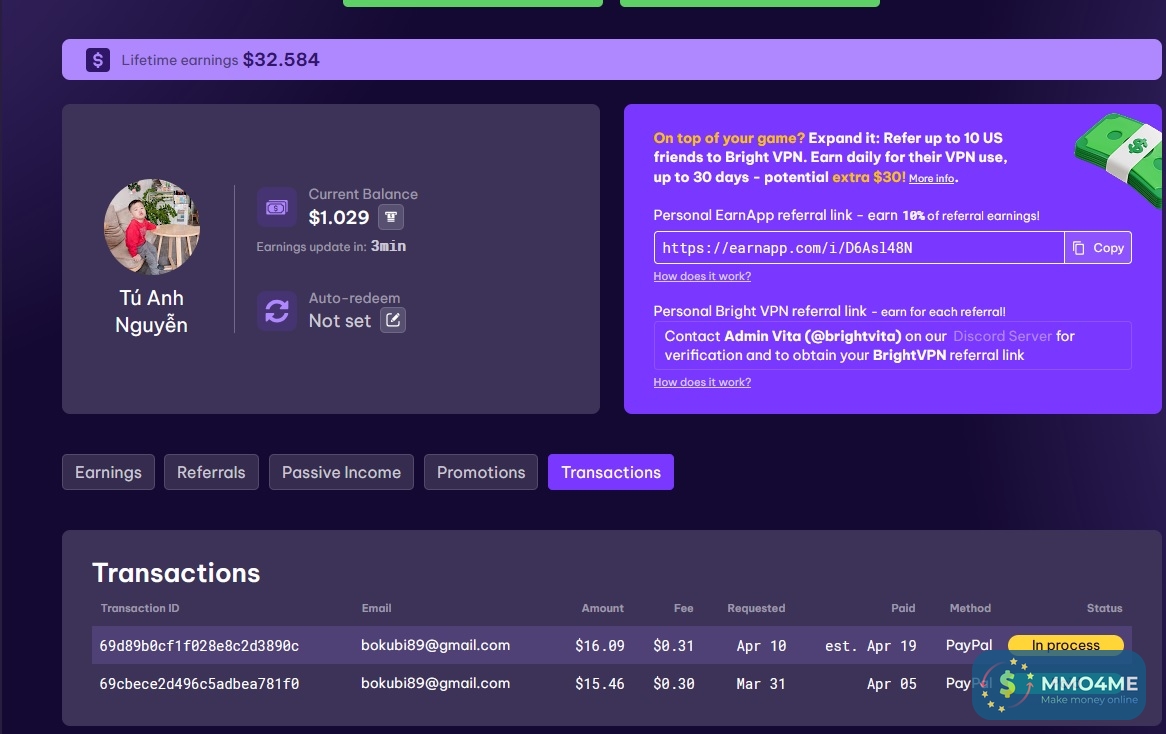Click the Email column header
The height and width of the screenshot is (734, 1166).
pyautogui.click(x=376, y=608)
